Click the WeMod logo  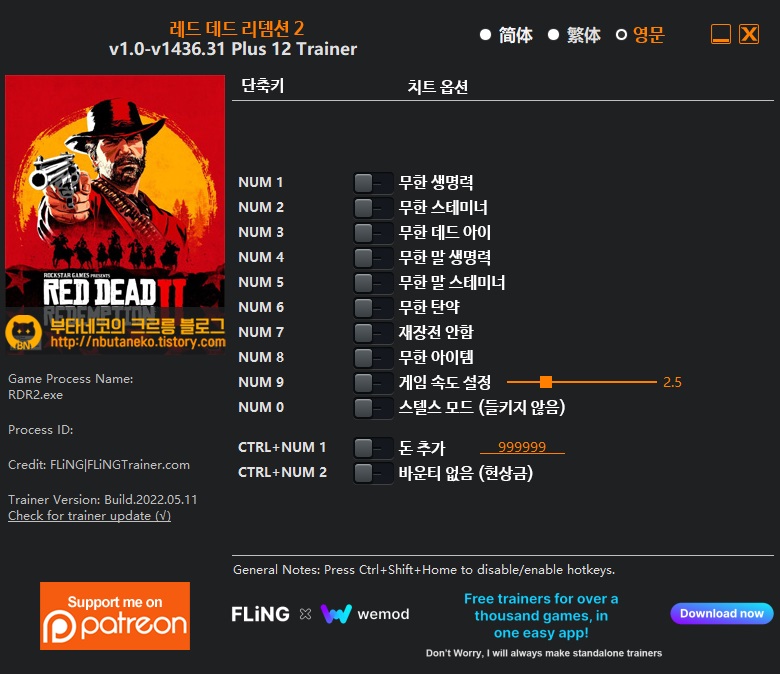365,614
